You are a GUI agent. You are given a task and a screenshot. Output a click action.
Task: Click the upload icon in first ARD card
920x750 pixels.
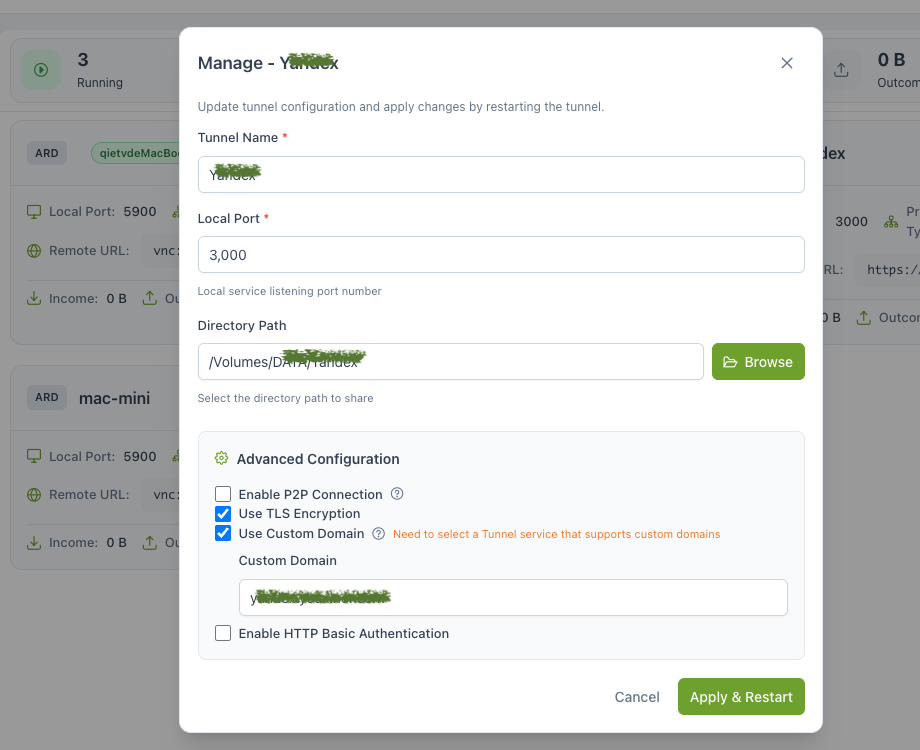[150, 299]
